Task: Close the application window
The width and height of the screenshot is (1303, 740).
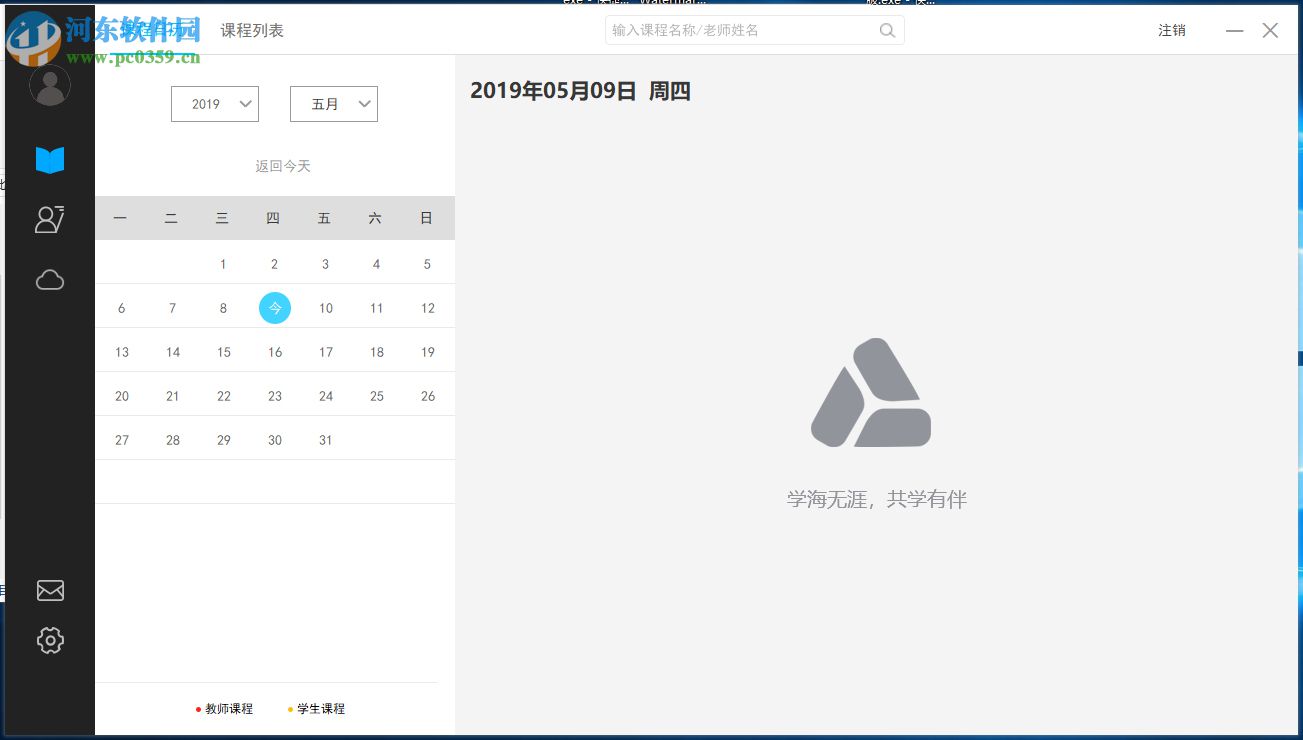Action: point(1270,31)
